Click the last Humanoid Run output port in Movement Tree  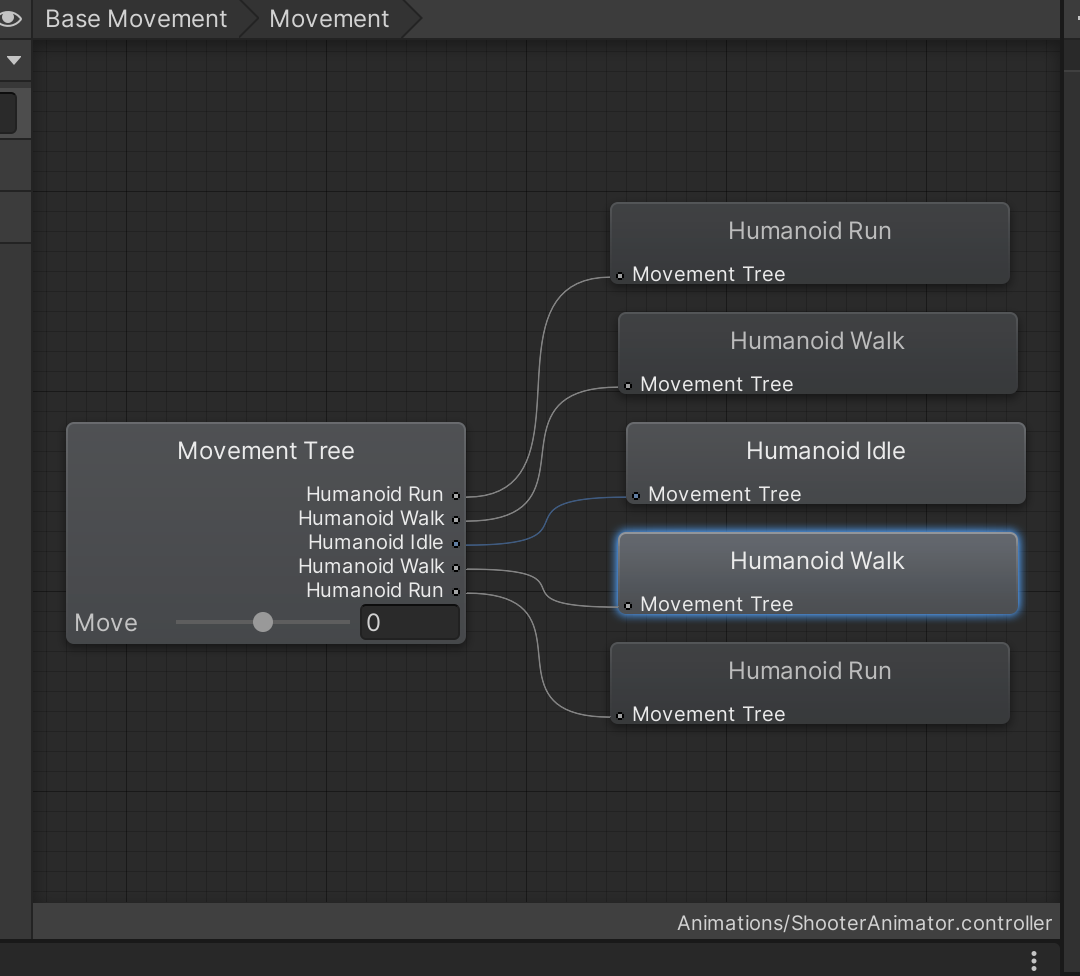point(456,592)
